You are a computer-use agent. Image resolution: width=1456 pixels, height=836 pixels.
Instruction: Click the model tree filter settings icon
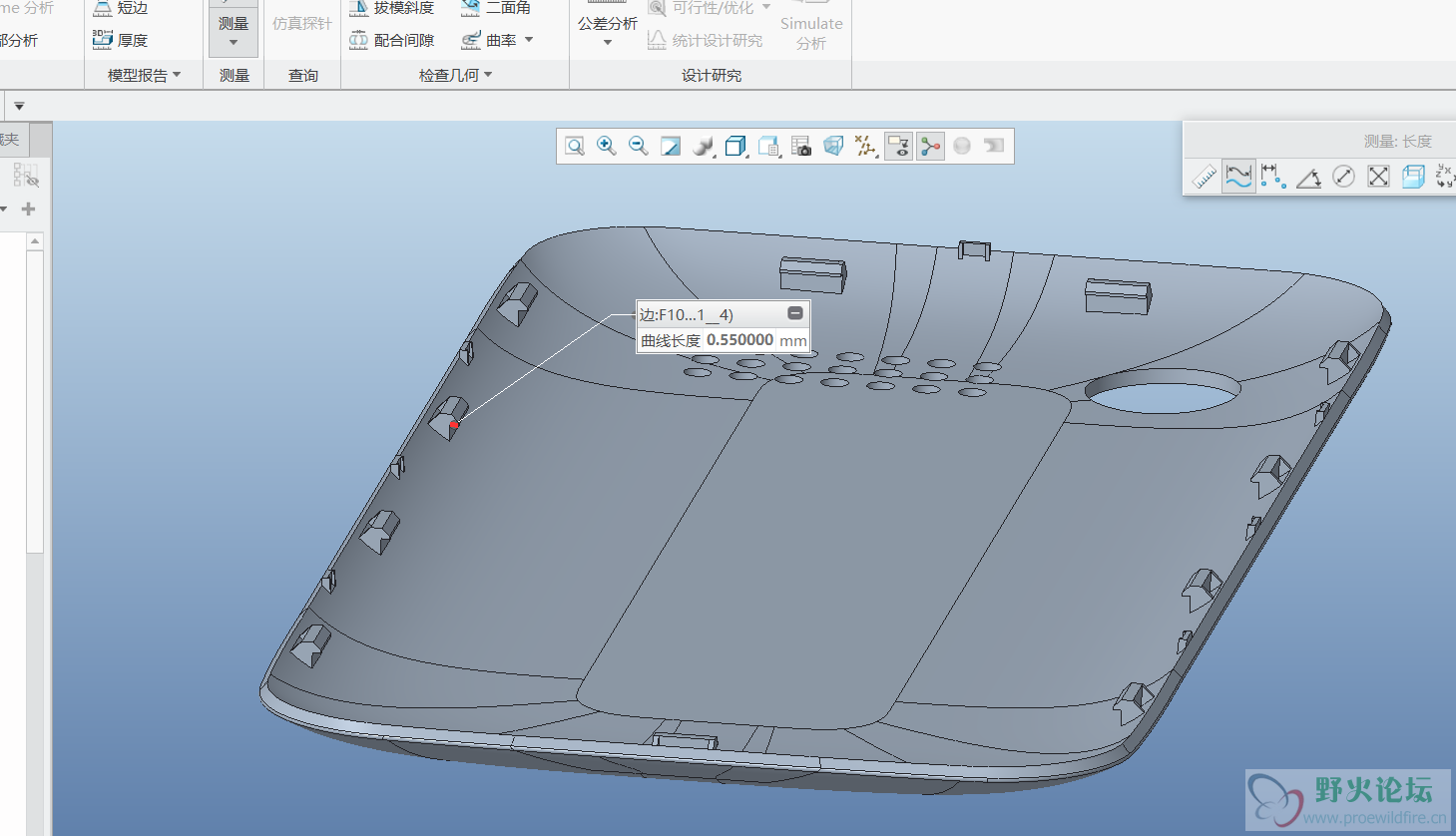pyautogui.click(x=26, y=176)
